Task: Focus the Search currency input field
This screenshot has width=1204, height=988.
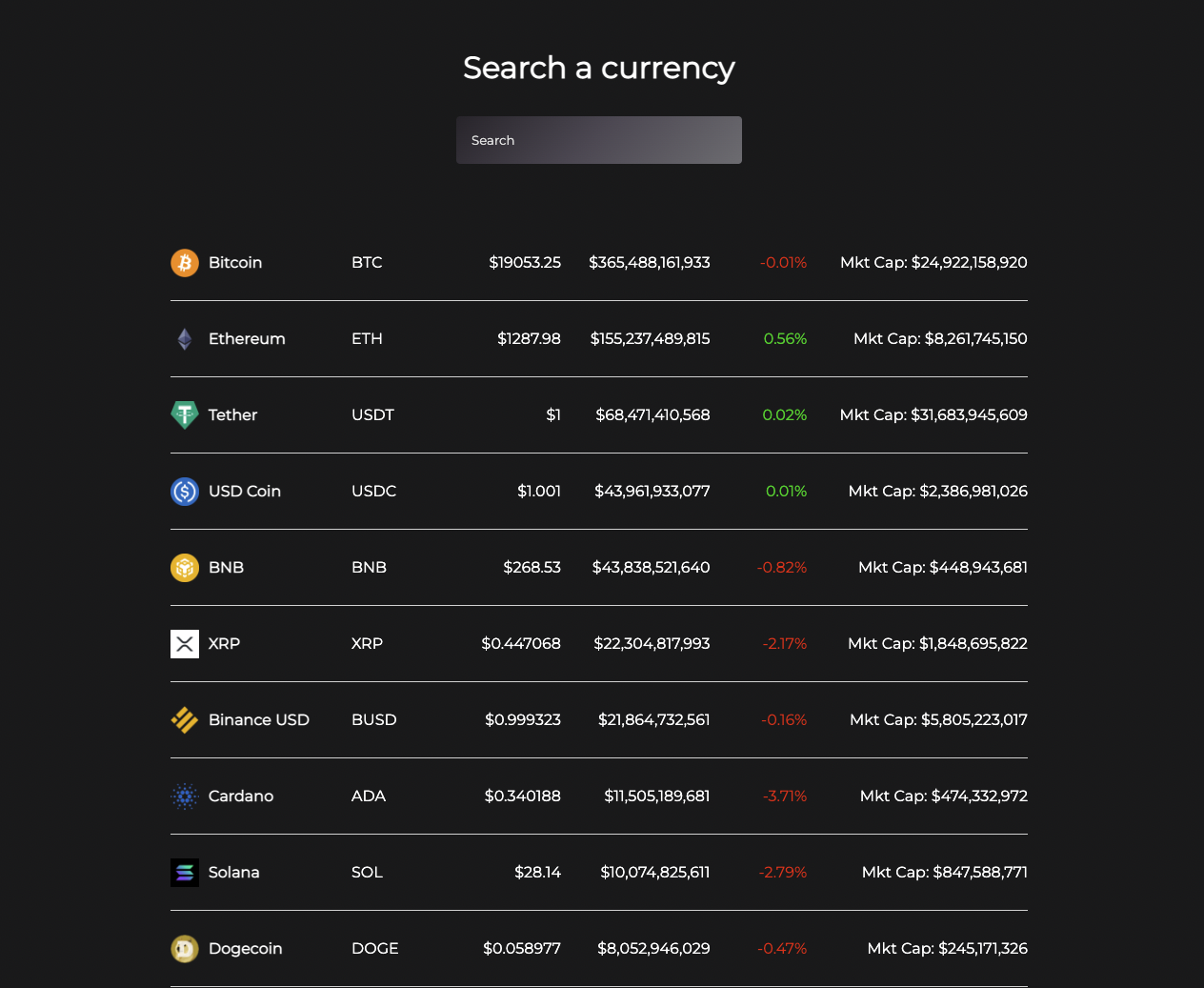Action: tap(599, 140)
